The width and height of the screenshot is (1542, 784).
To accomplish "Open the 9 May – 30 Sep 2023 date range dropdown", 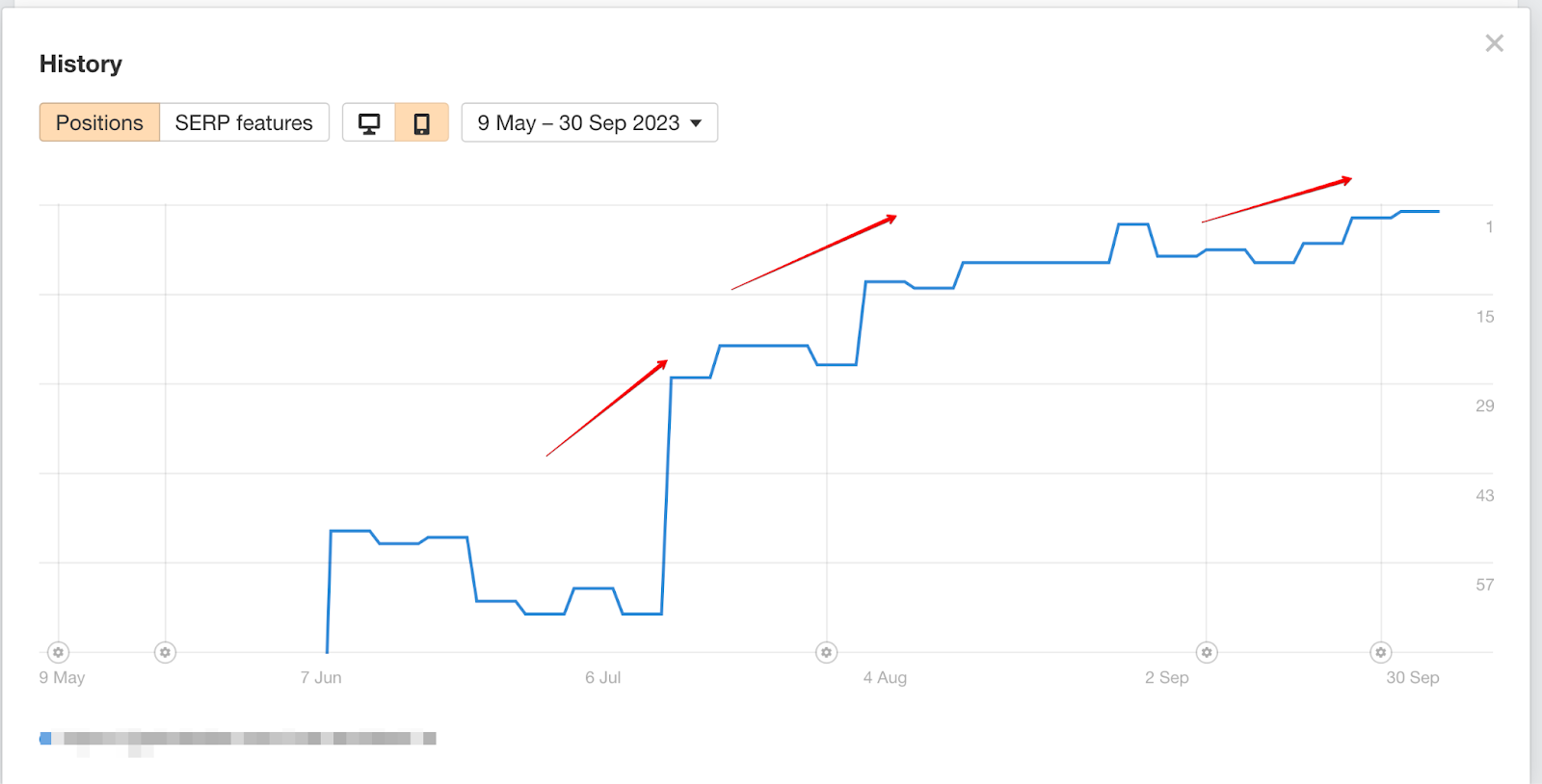I will click(590, 122).
